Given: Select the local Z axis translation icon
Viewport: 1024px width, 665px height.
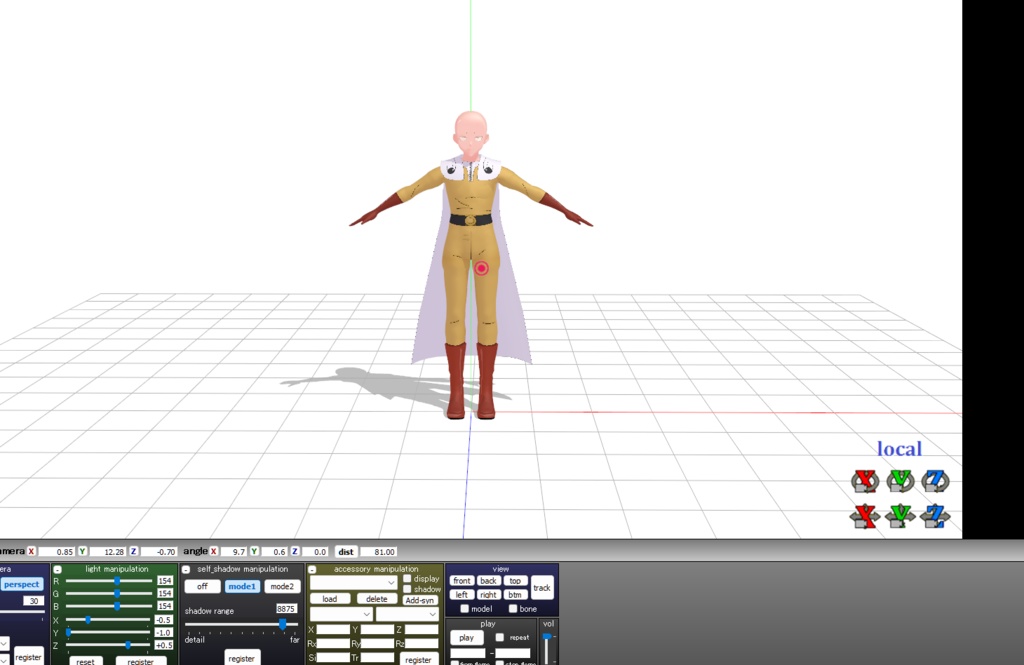Looking at the screenshot, I should click(x=934, y=518).
